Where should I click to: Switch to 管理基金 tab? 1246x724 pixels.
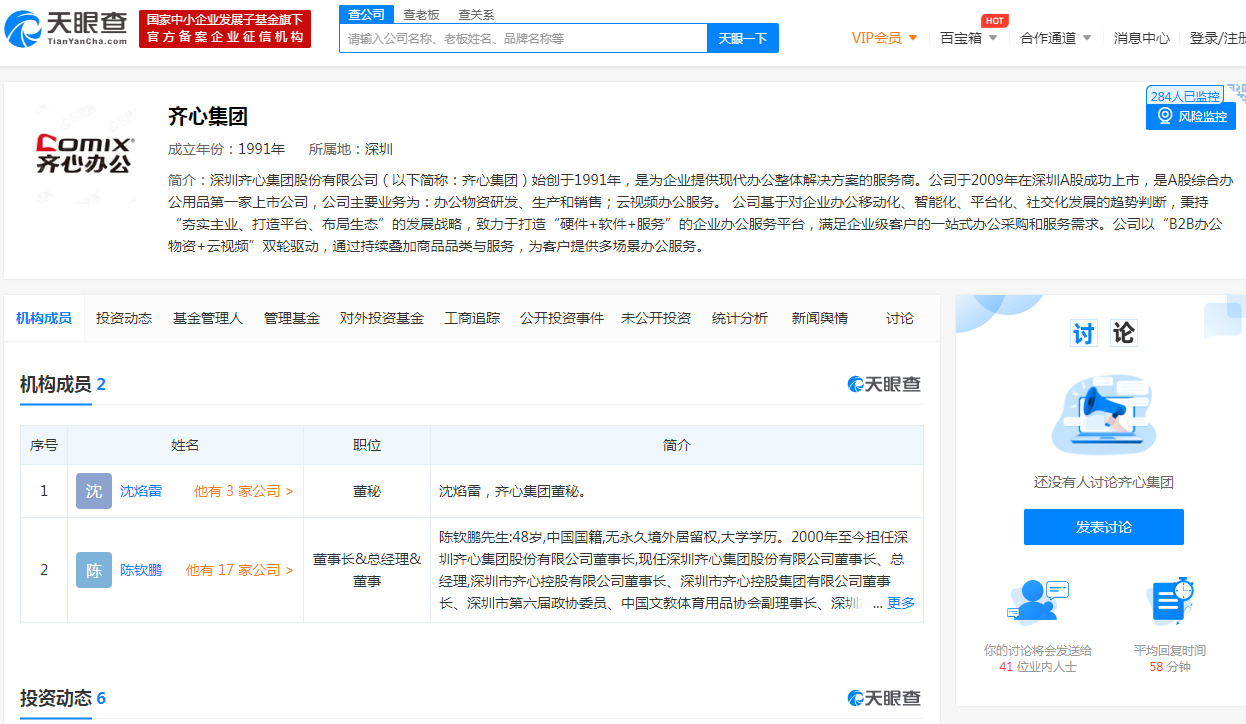tap(292, 318)
